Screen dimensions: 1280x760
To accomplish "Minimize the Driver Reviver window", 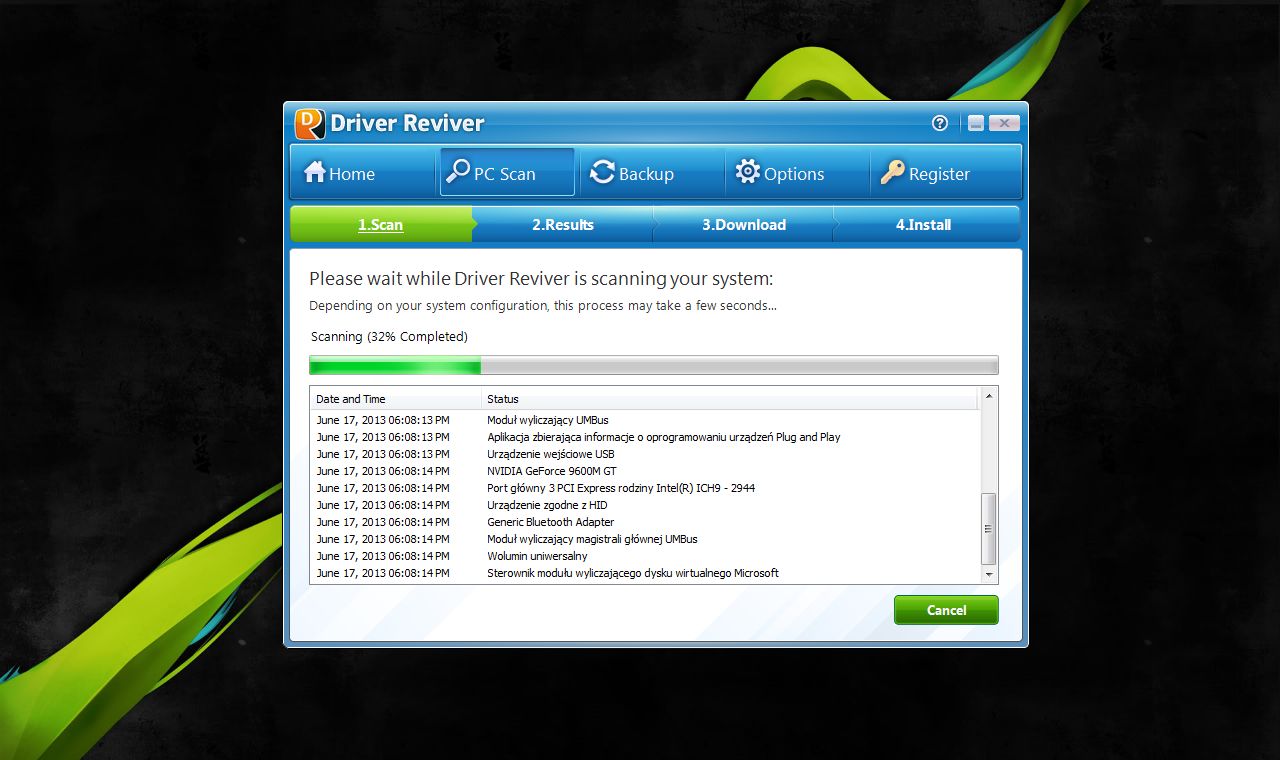I will [x=975, y=123].
